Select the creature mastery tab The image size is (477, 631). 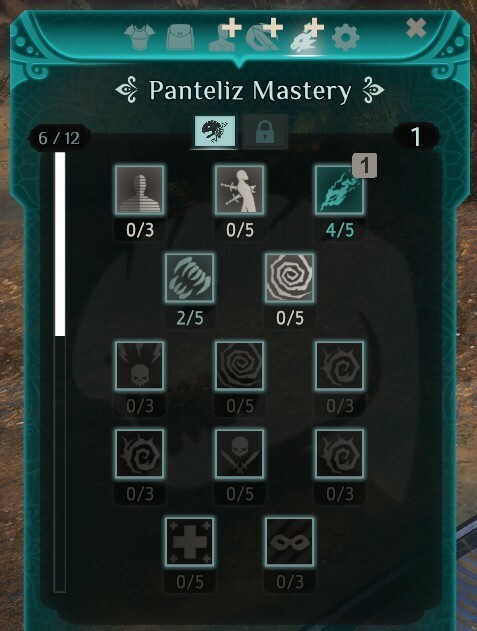coord(305,38)
